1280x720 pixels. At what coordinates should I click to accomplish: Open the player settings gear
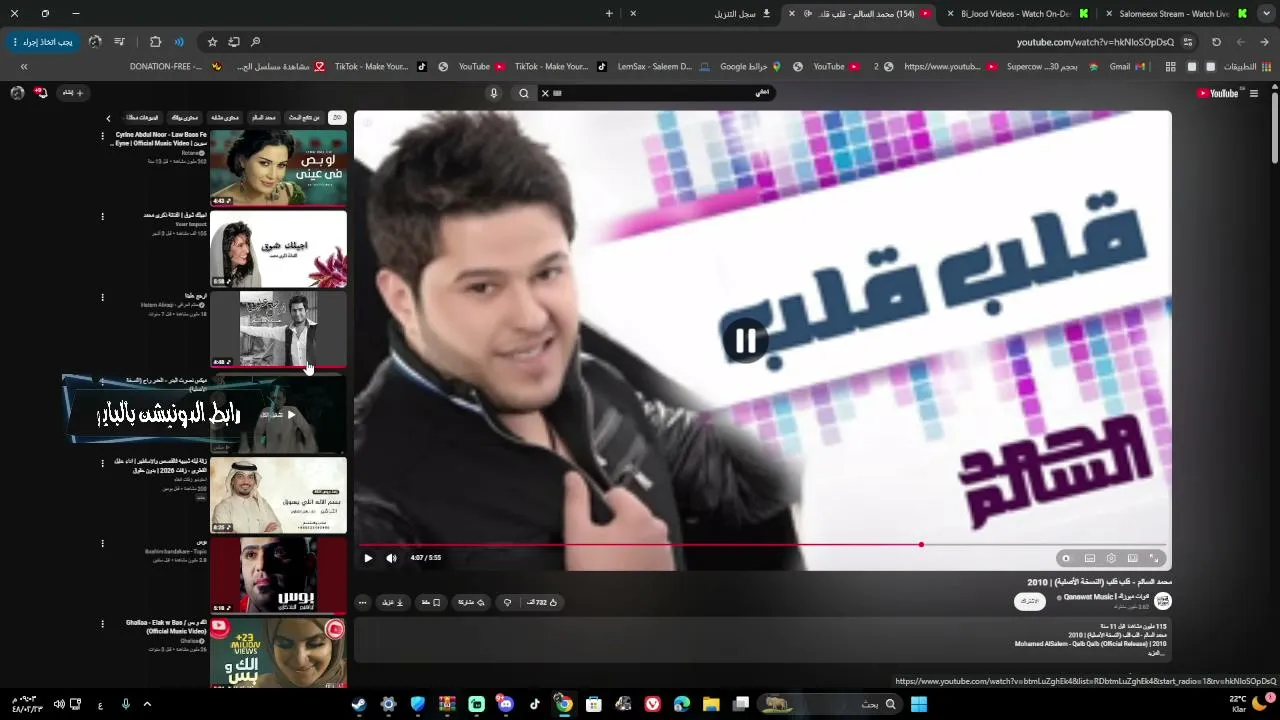click(x=1111, y=558)
